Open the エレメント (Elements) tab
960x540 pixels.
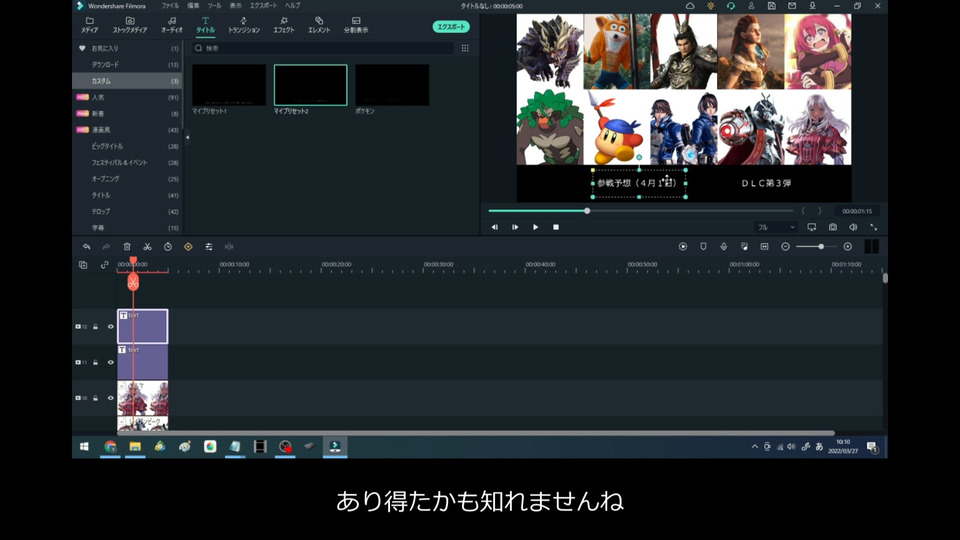[319, 25]
